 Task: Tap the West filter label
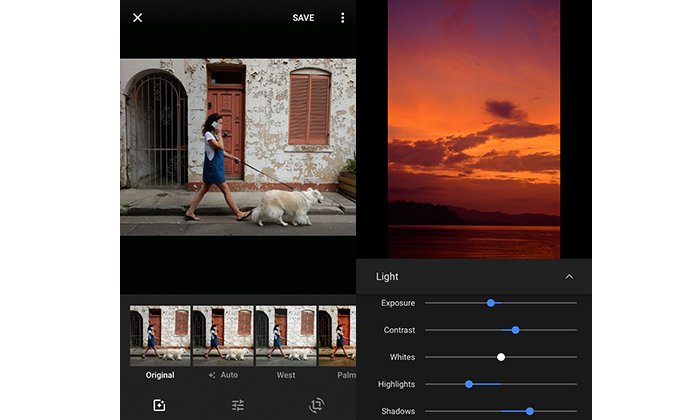pyautogui.click(x=286, y=375)
